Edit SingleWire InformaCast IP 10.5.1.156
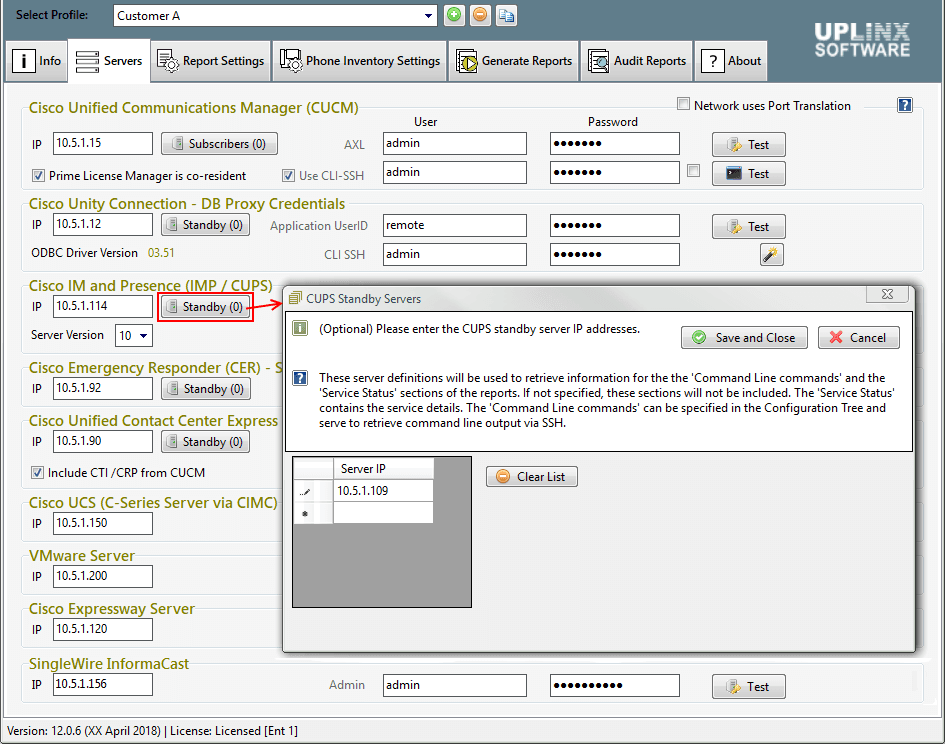 click(x=103, y=685)
